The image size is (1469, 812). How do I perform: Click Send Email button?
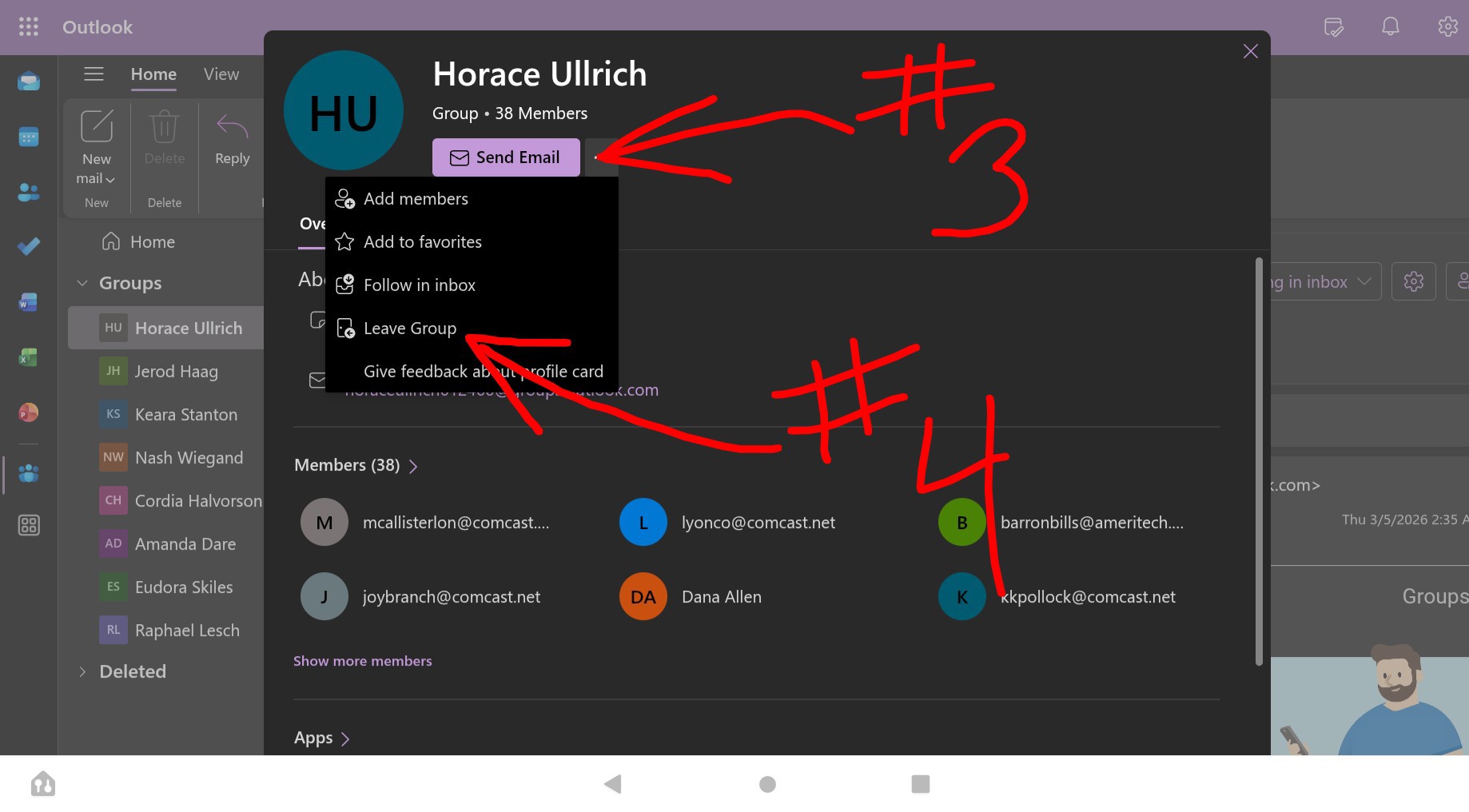(506, 157)
